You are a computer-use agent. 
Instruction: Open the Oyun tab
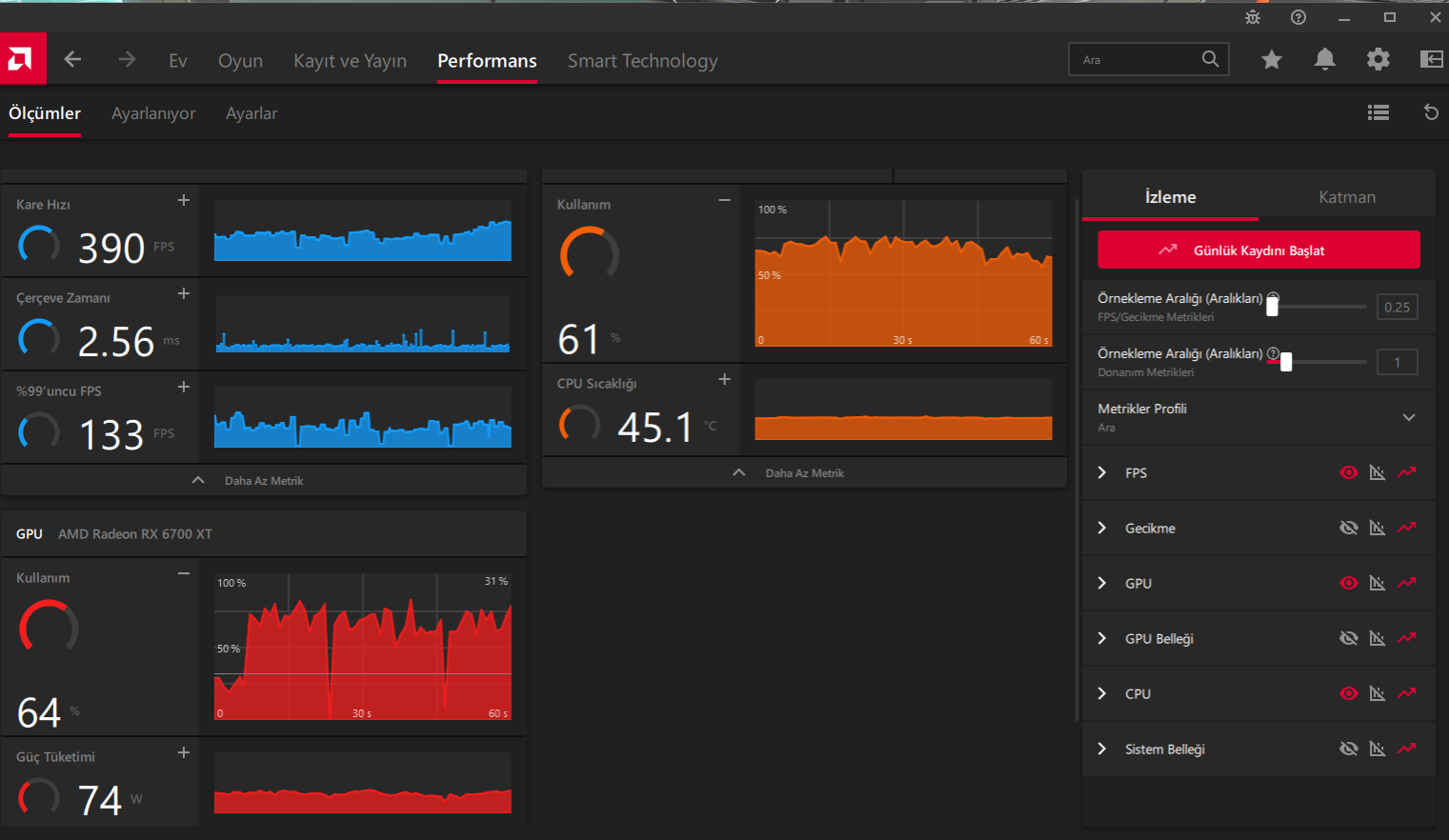(240, 60)
